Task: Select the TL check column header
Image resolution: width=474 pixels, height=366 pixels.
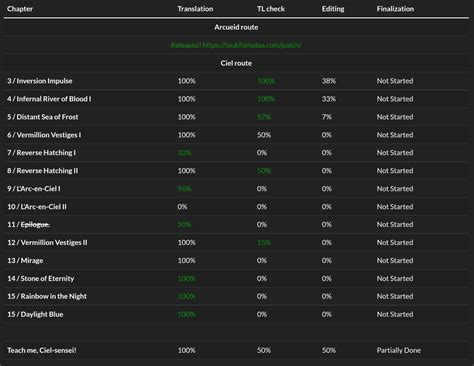Action: coord(271,9)
